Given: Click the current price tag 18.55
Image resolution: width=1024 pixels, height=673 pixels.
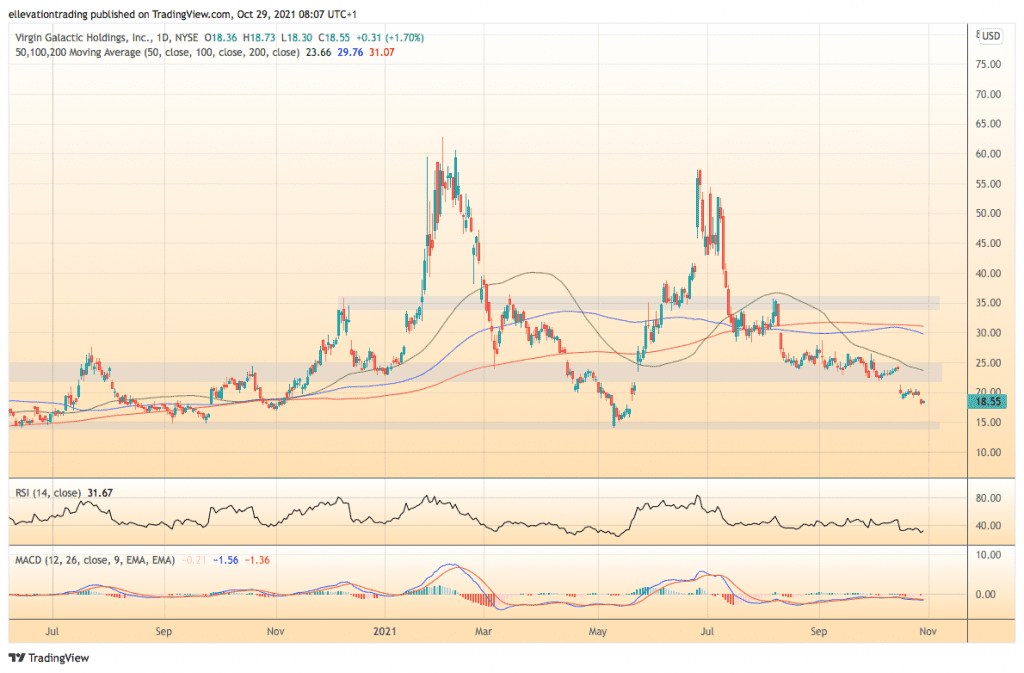Looking at the screenshot, I should tap(987, 401).
